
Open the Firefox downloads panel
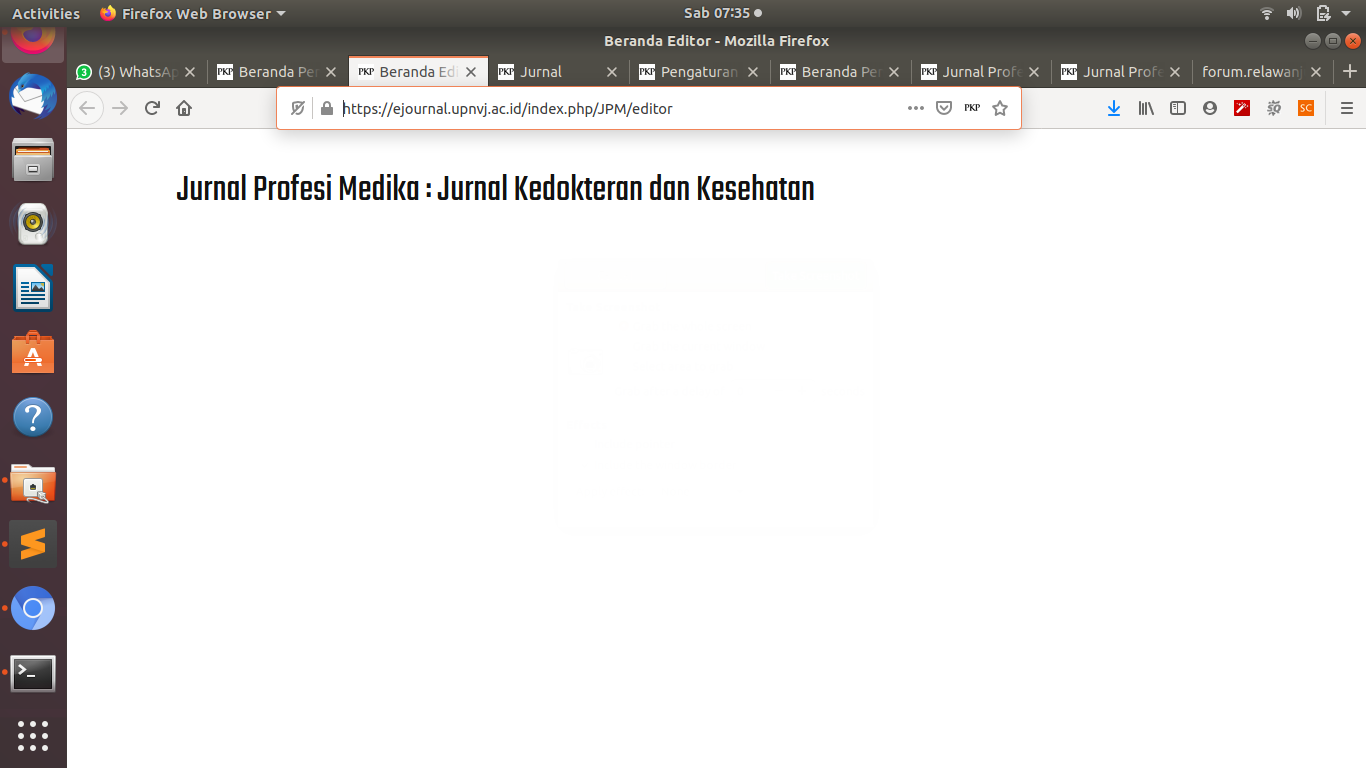(x=1113, y=108)
